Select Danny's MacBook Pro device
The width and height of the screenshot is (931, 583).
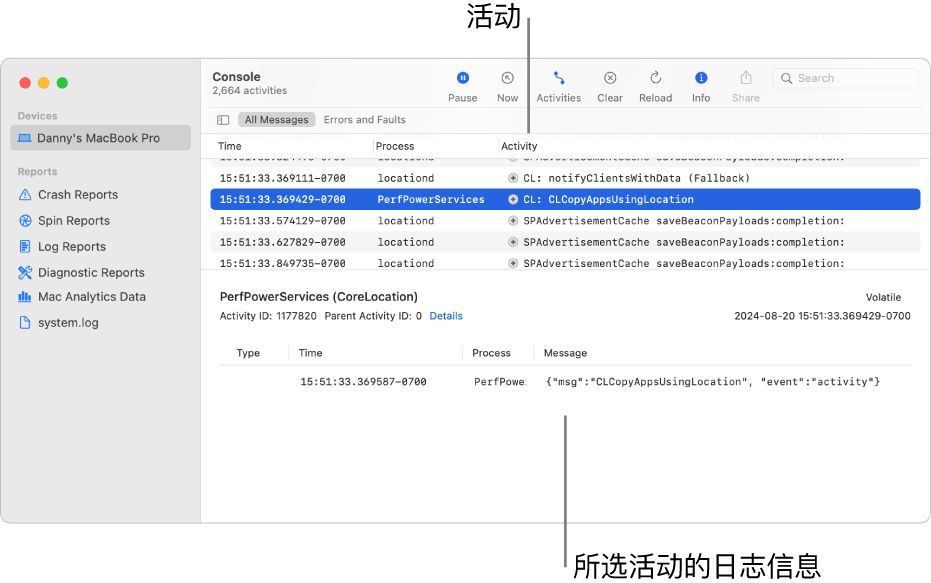(100, 138)
